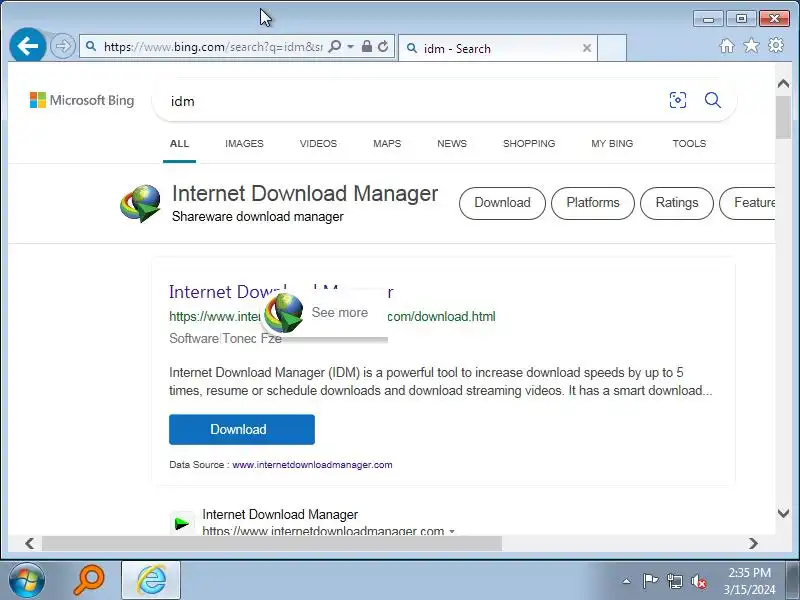Click the Features pill button
The width and height of the screenshot is (800, 600).
point(747,203)
